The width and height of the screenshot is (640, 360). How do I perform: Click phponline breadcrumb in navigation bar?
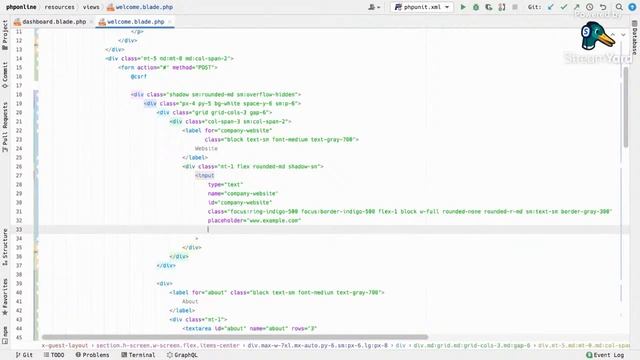tap(21, 7)
